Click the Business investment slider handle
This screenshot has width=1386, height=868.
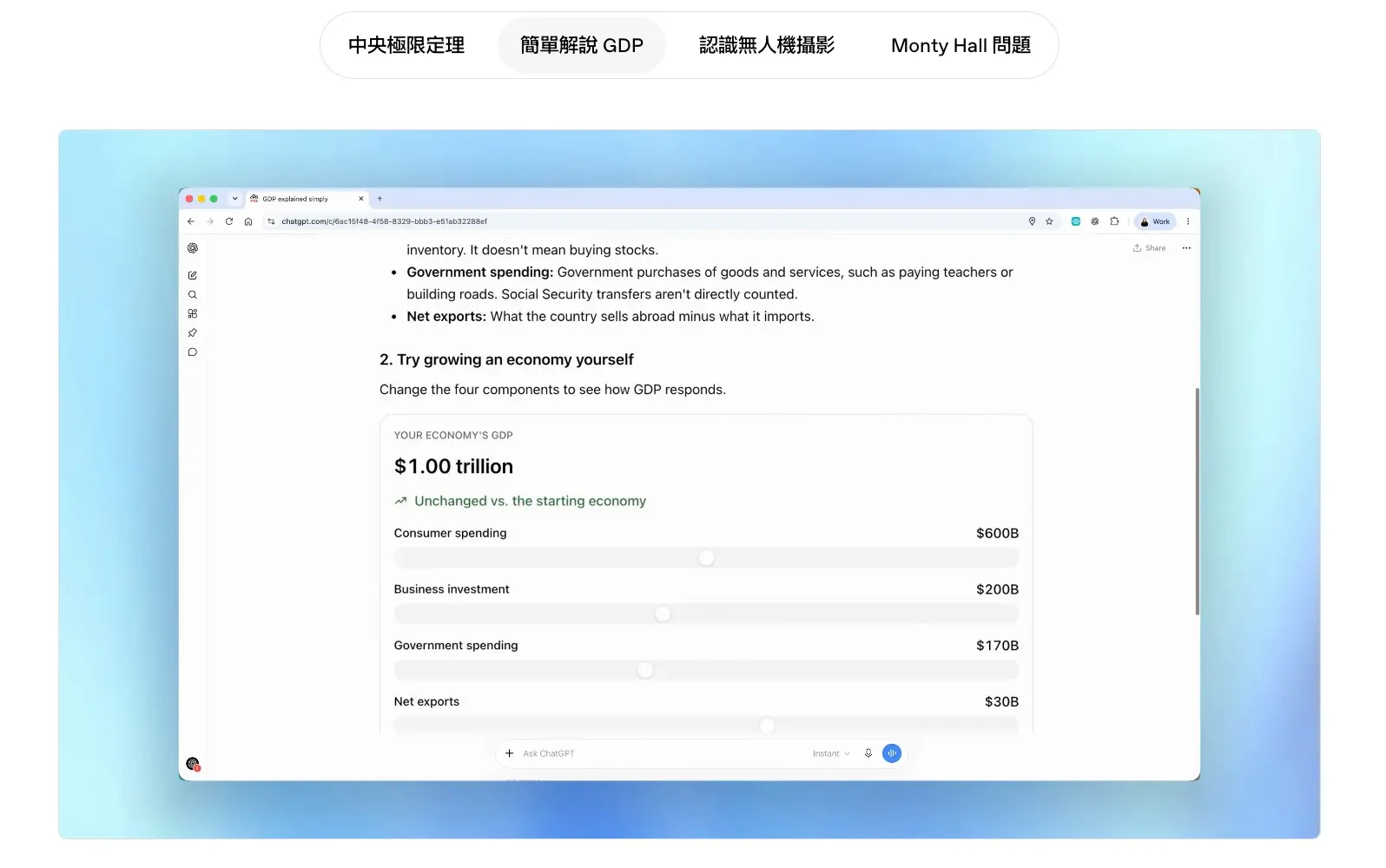(663, 615)
